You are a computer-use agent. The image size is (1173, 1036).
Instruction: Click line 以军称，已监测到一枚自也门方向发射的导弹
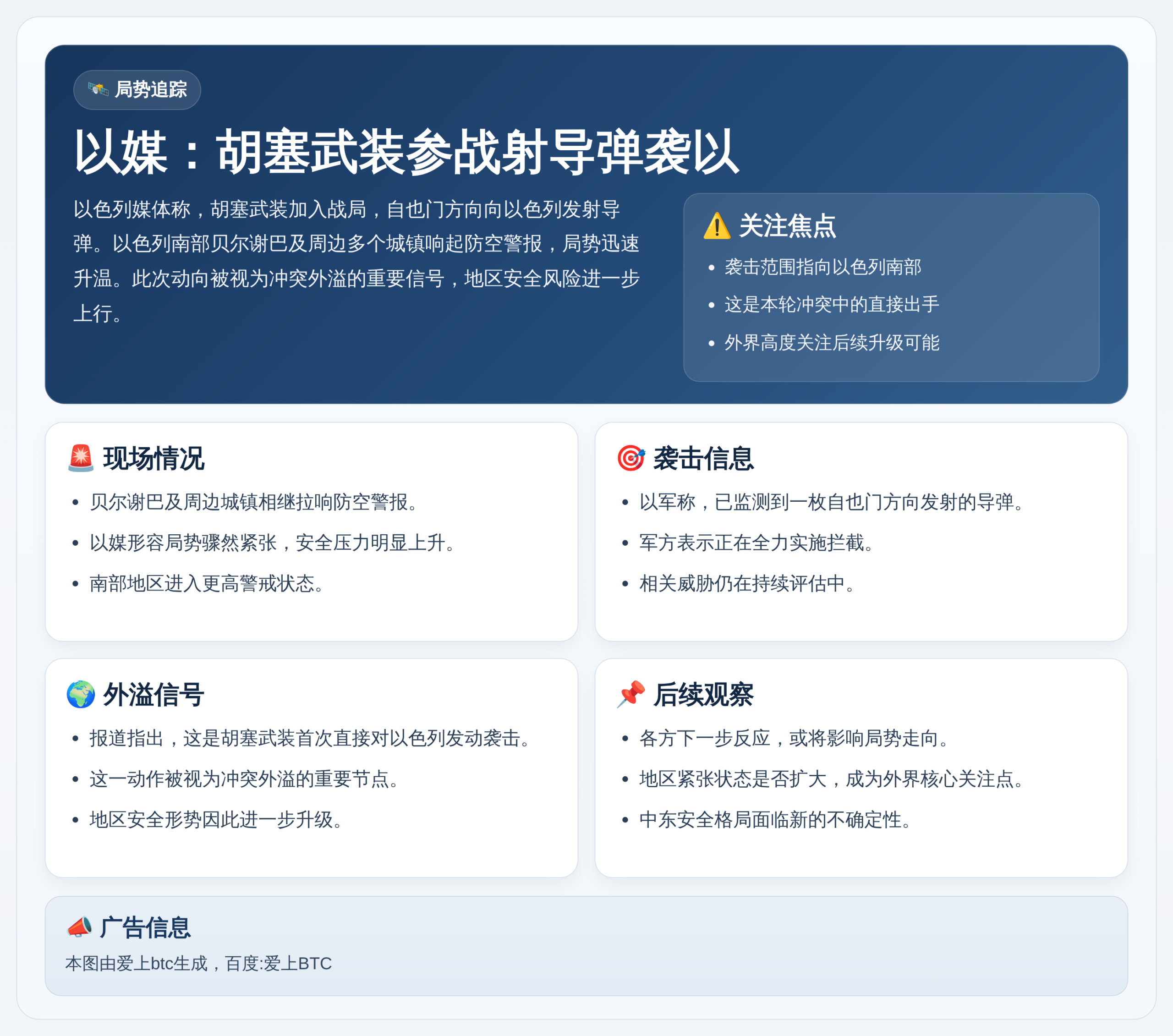coord(832,502)
